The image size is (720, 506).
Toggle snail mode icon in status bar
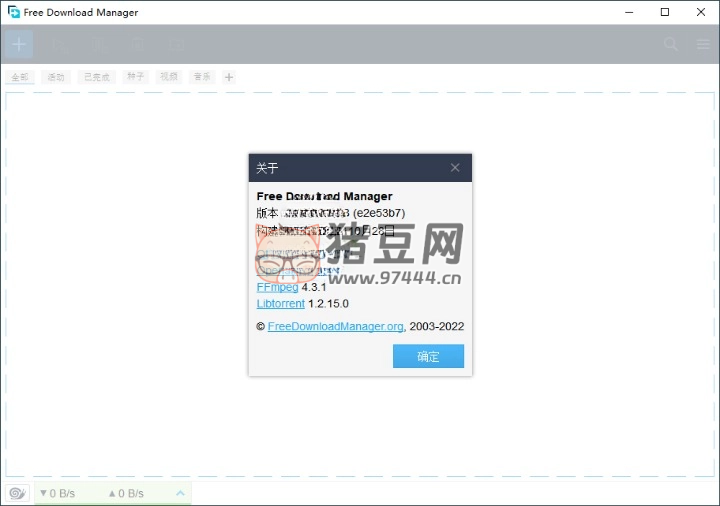click(x=17, y=493)
